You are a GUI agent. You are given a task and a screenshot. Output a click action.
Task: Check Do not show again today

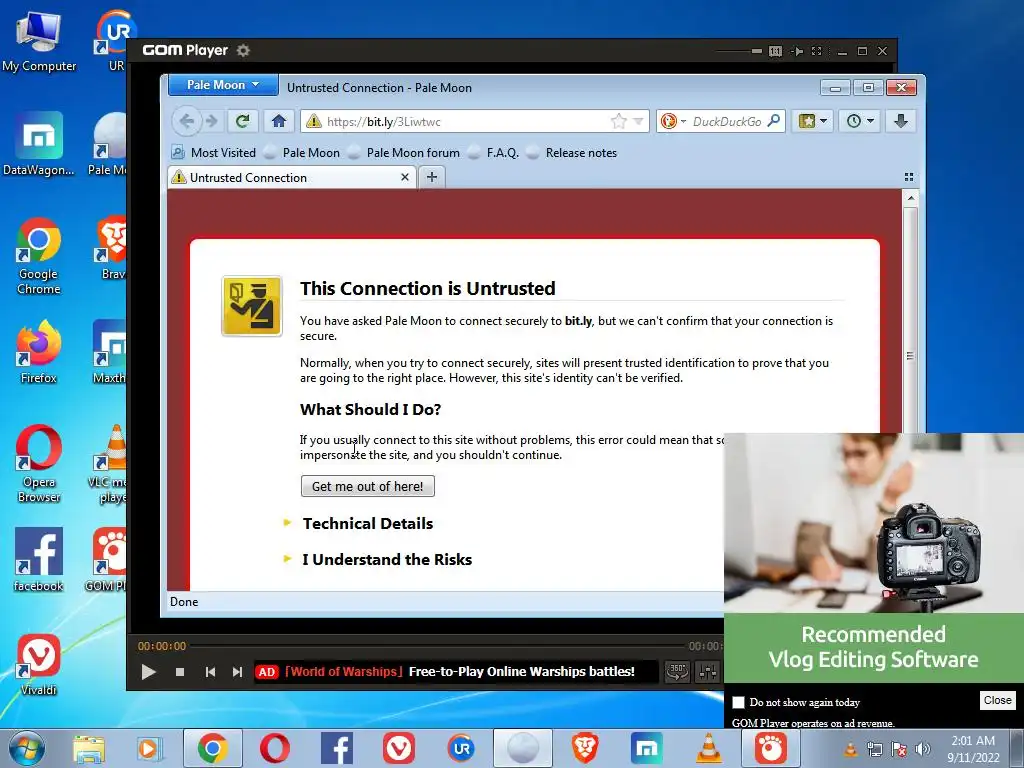[x=738, y=702]
